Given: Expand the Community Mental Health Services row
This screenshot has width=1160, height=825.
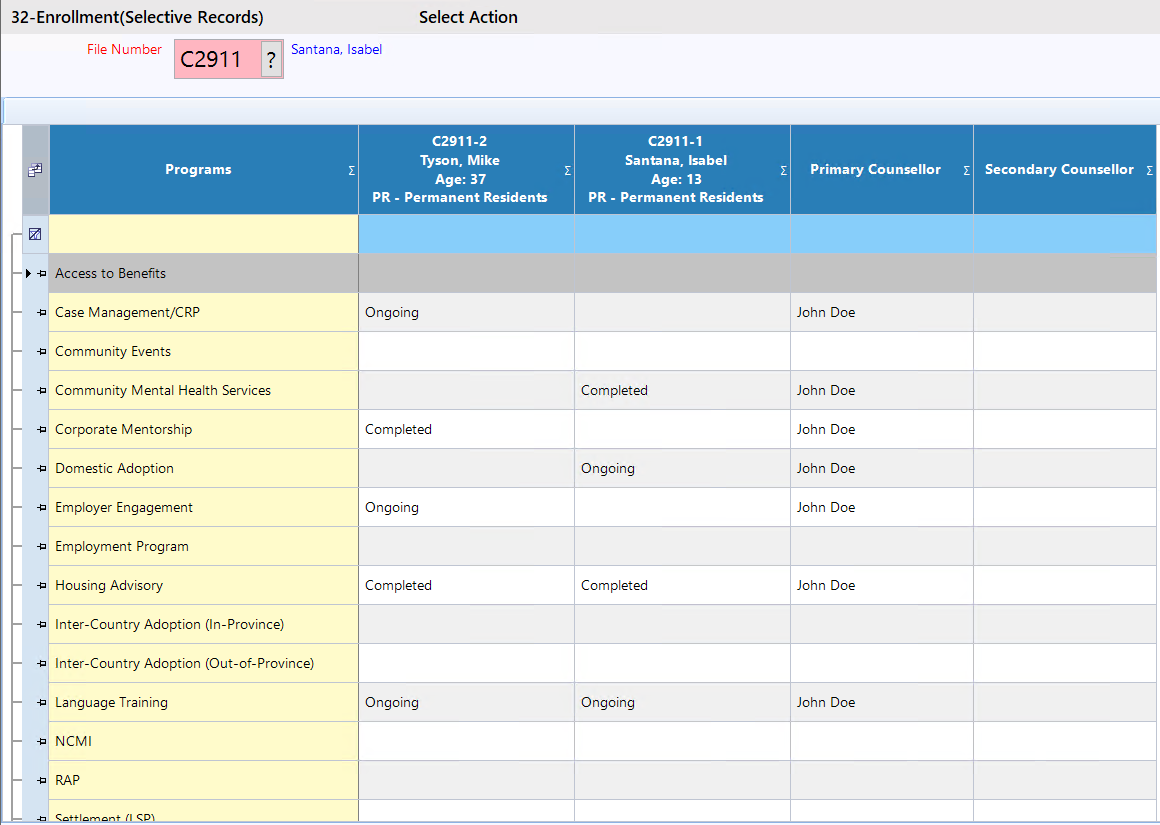Looking at the screenshot, I should click(x=41, y=391).
